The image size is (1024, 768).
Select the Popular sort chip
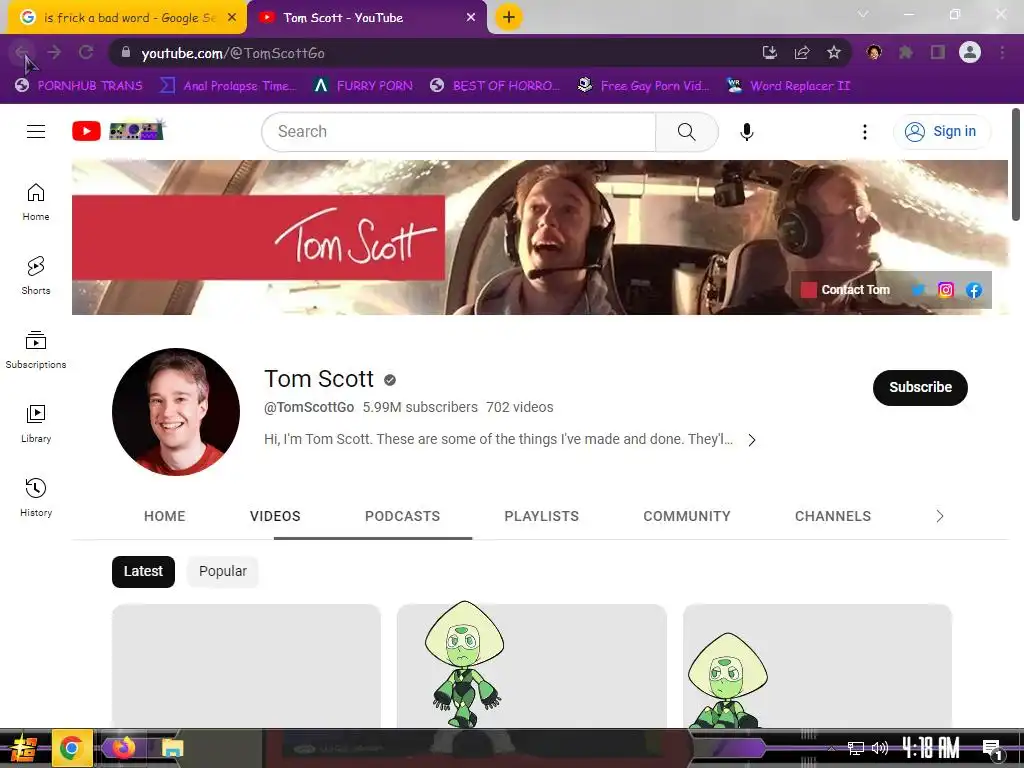pyautogui.click(x=223, y=571)
